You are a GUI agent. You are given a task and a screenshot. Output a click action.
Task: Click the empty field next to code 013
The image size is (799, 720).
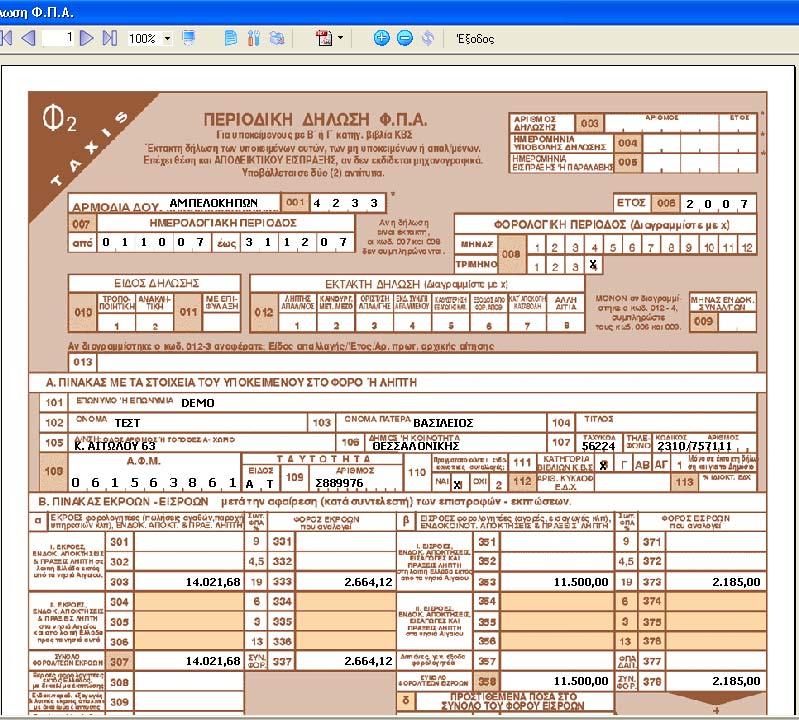point(427,362)
